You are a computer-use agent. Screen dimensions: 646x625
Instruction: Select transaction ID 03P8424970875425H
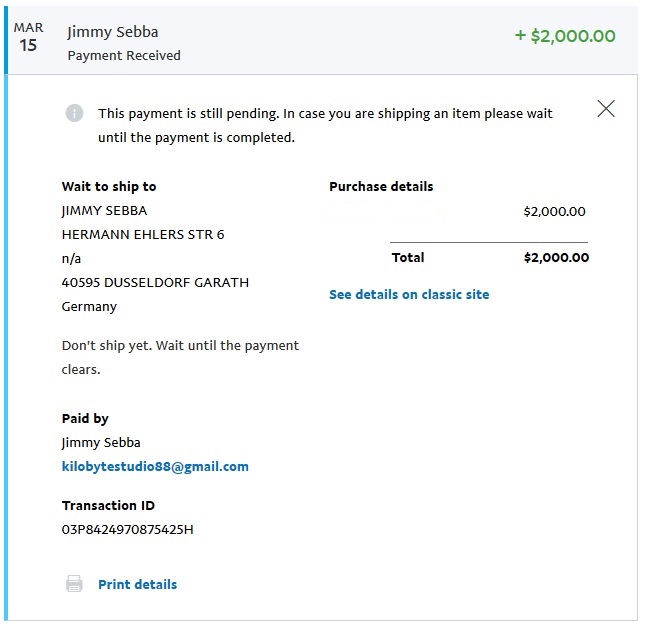pos(127,529)
